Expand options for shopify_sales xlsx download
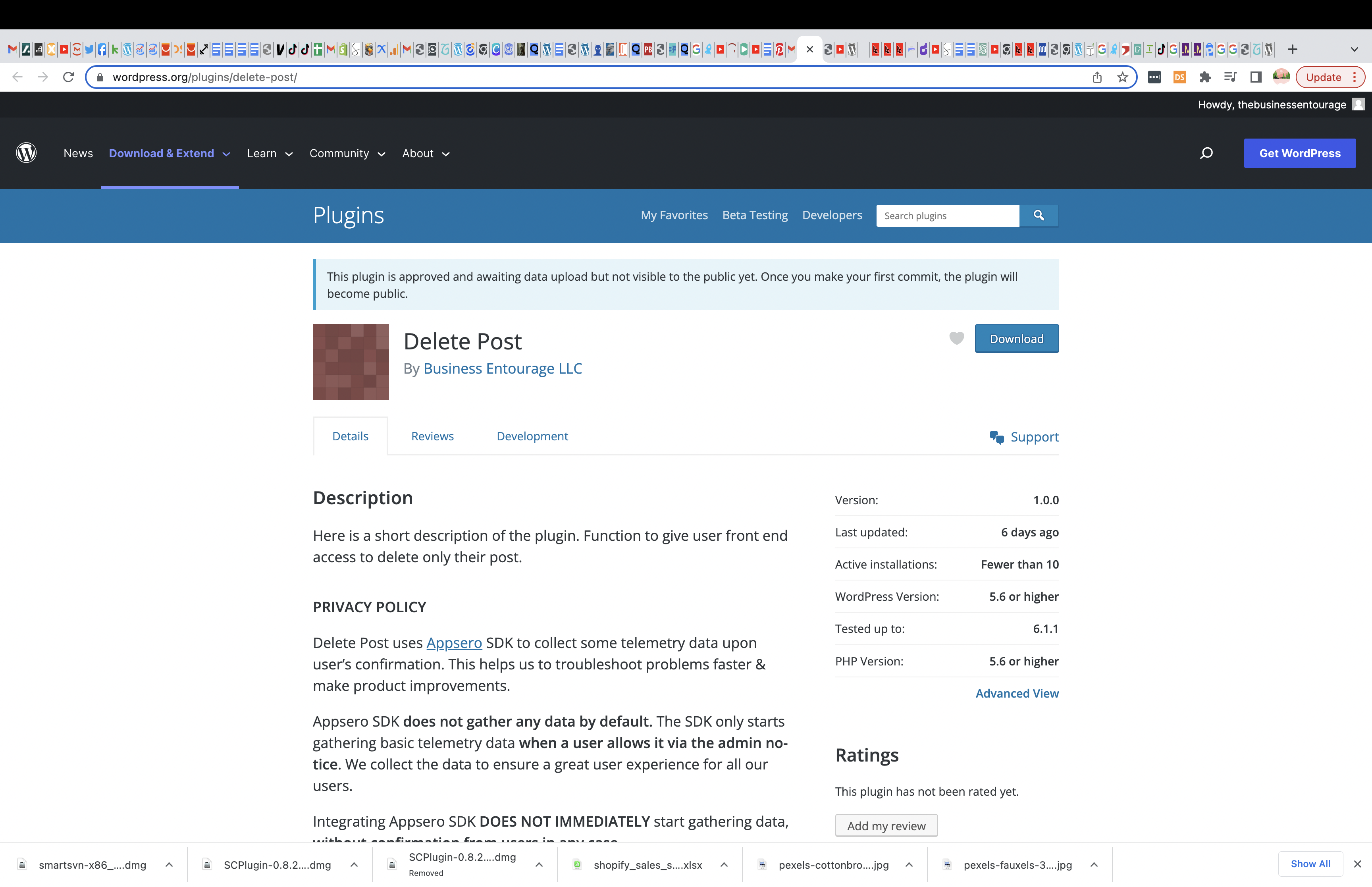 tap(724, 864)
